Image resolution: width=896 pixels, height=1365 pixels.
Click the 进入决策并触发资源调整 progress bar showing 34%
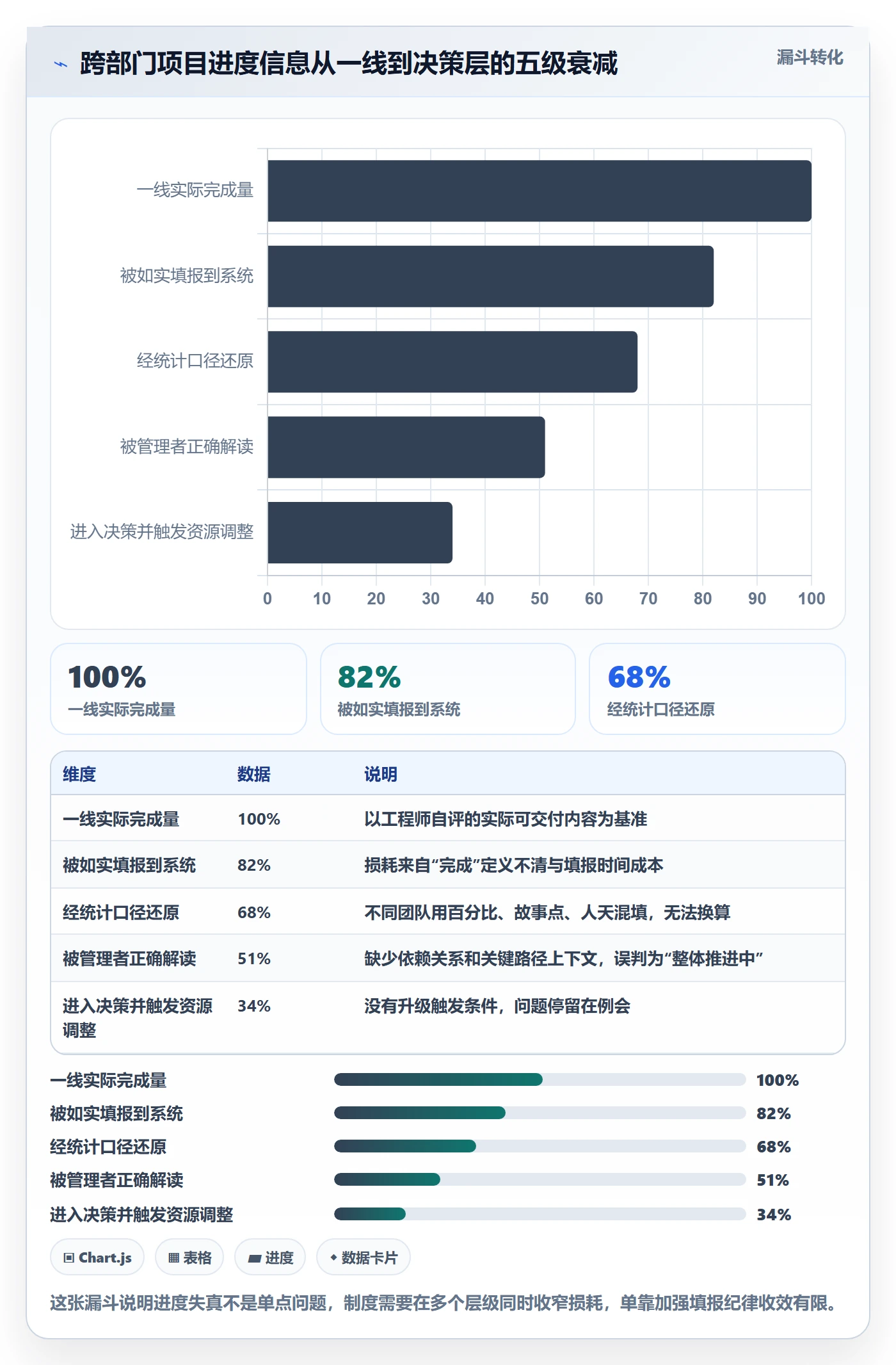(540, 1215)
